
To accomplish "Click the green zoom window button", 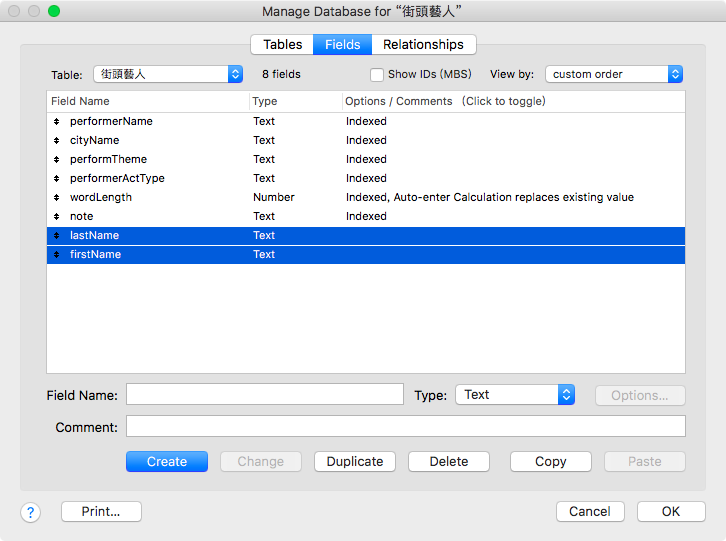I will pyautogui.click(x=54, y=11).
